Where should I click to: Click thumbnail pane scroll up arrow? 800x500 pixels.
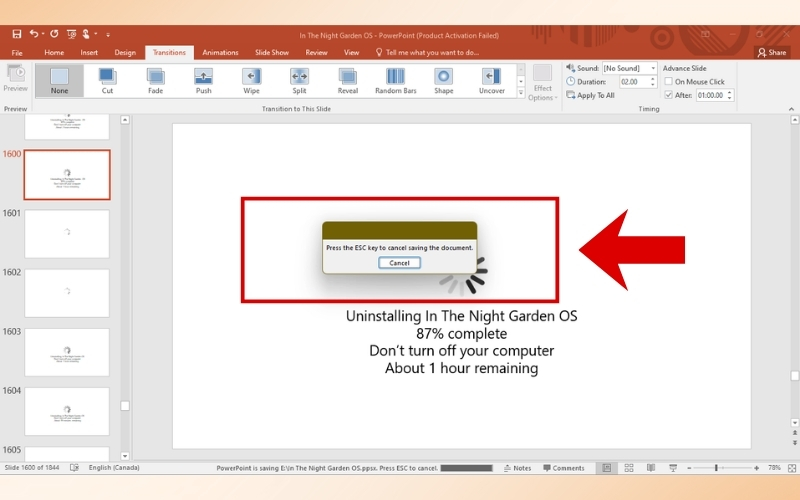point(125,120)
